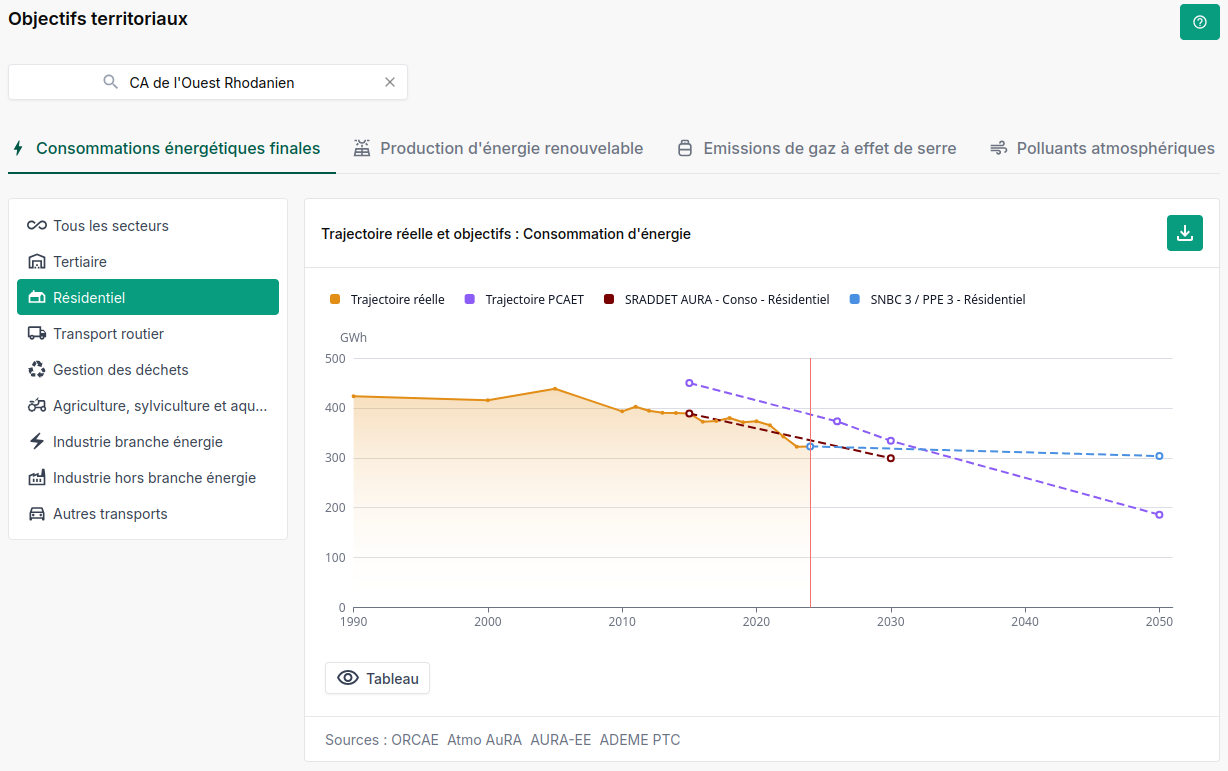Toggle the SNBC 3 / PPE 3 legend series
The height and width of the screenshot is (771, 1228).
tap(937, 299)
